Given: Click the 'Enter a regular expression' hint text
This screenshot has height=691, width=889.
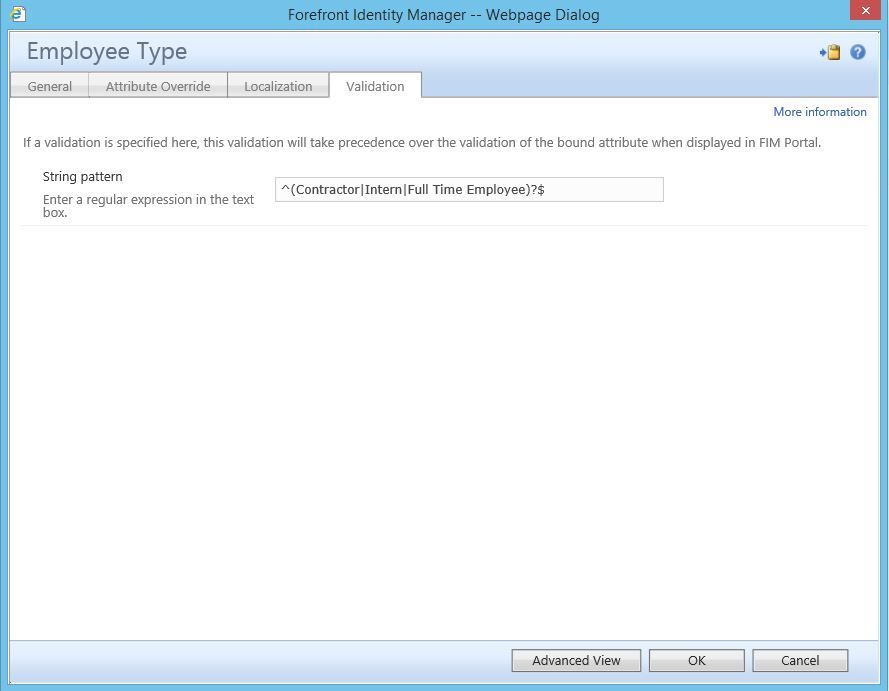Looking at the screenshot, I should pyautogui.click(x=148, y=206).
